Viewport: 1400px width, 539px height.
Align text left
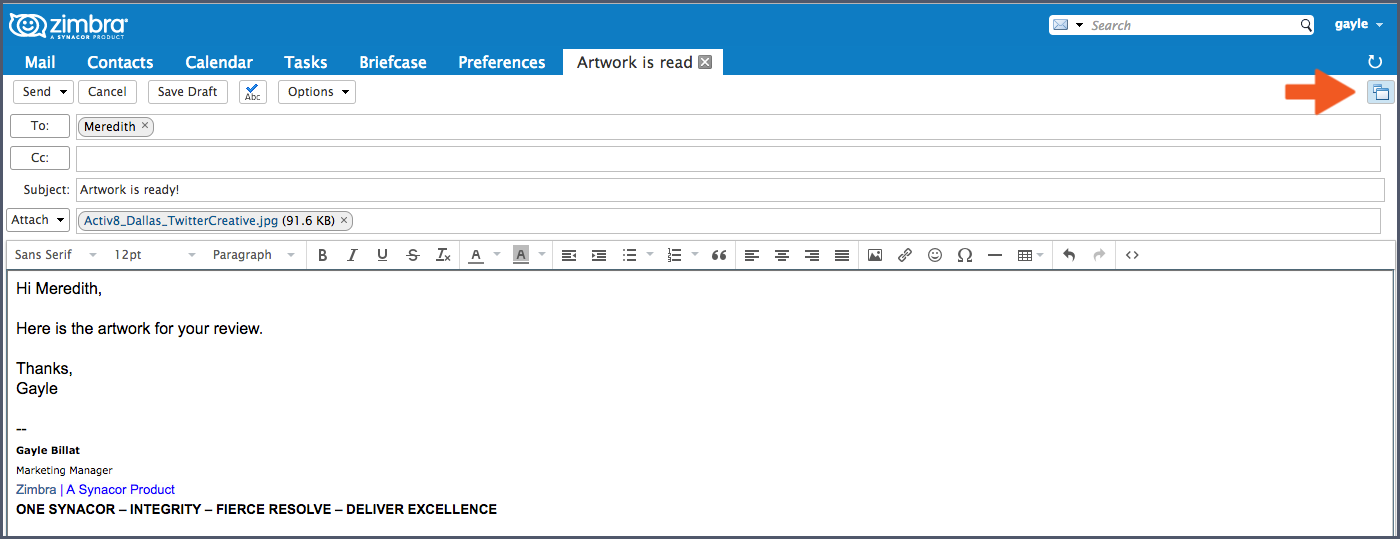pyautogui.click(x=752, y=255)
